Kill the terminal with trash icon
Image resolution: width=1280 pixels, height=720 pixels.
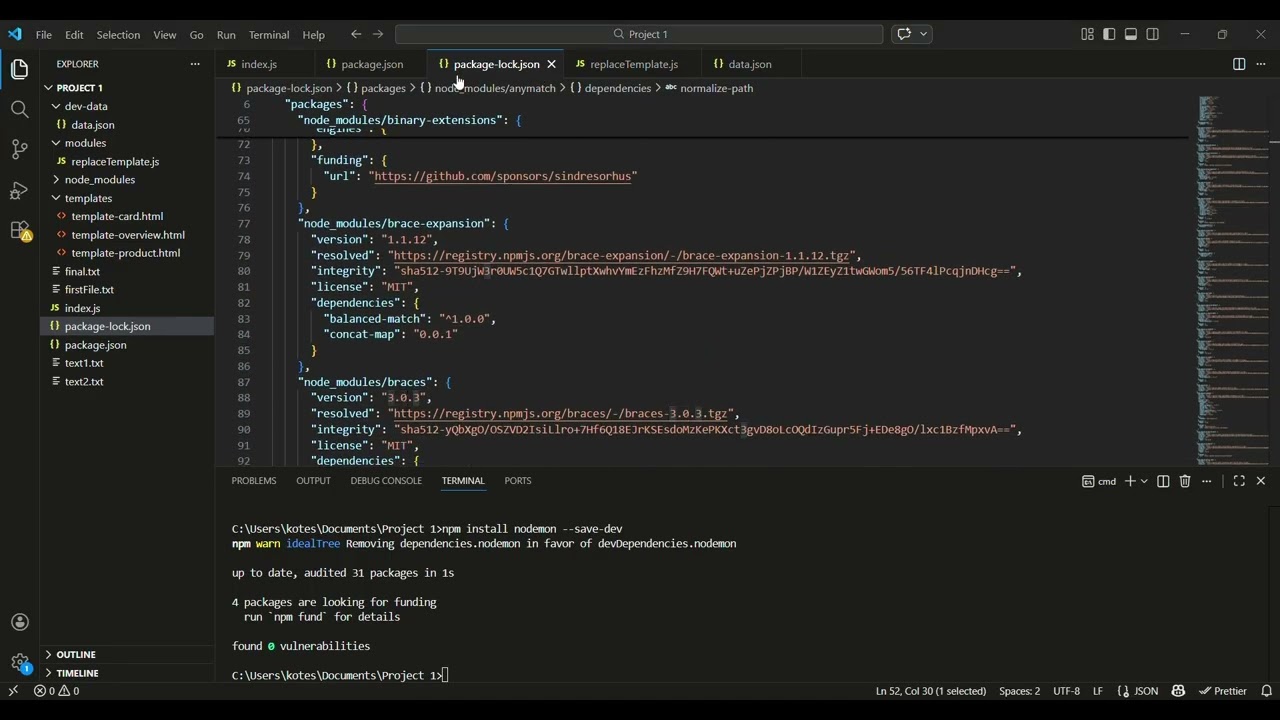pyautogui.click(x=1185, y=481)
